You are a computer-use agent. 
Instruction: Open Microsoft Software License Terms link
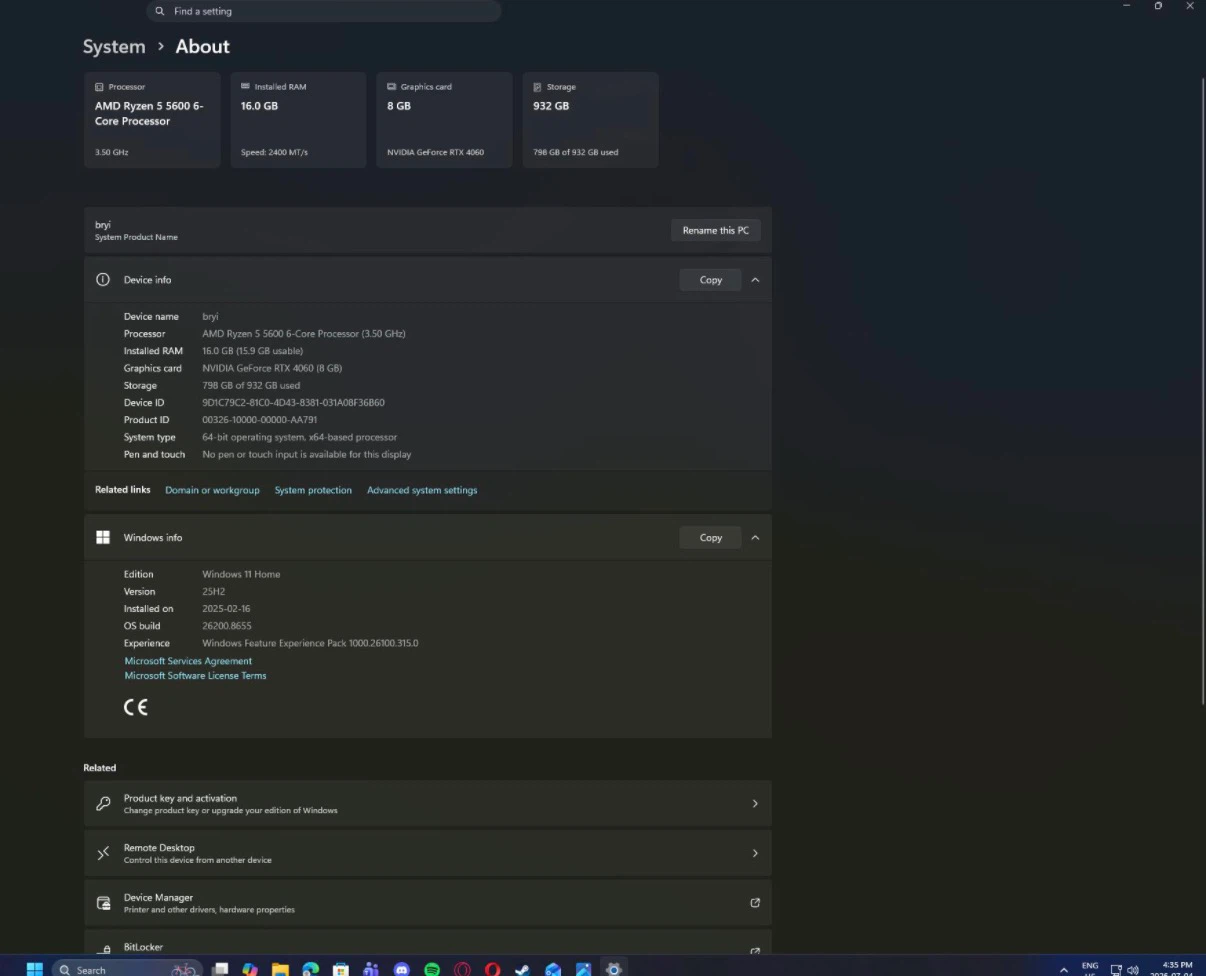pos(195,676)
